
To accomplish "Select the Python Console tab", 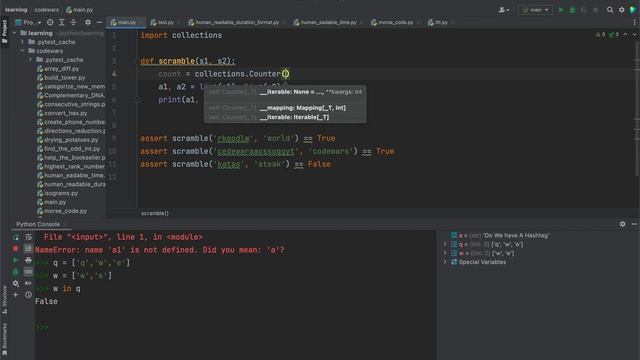I will pyautogui.click(x=38, y=224).
